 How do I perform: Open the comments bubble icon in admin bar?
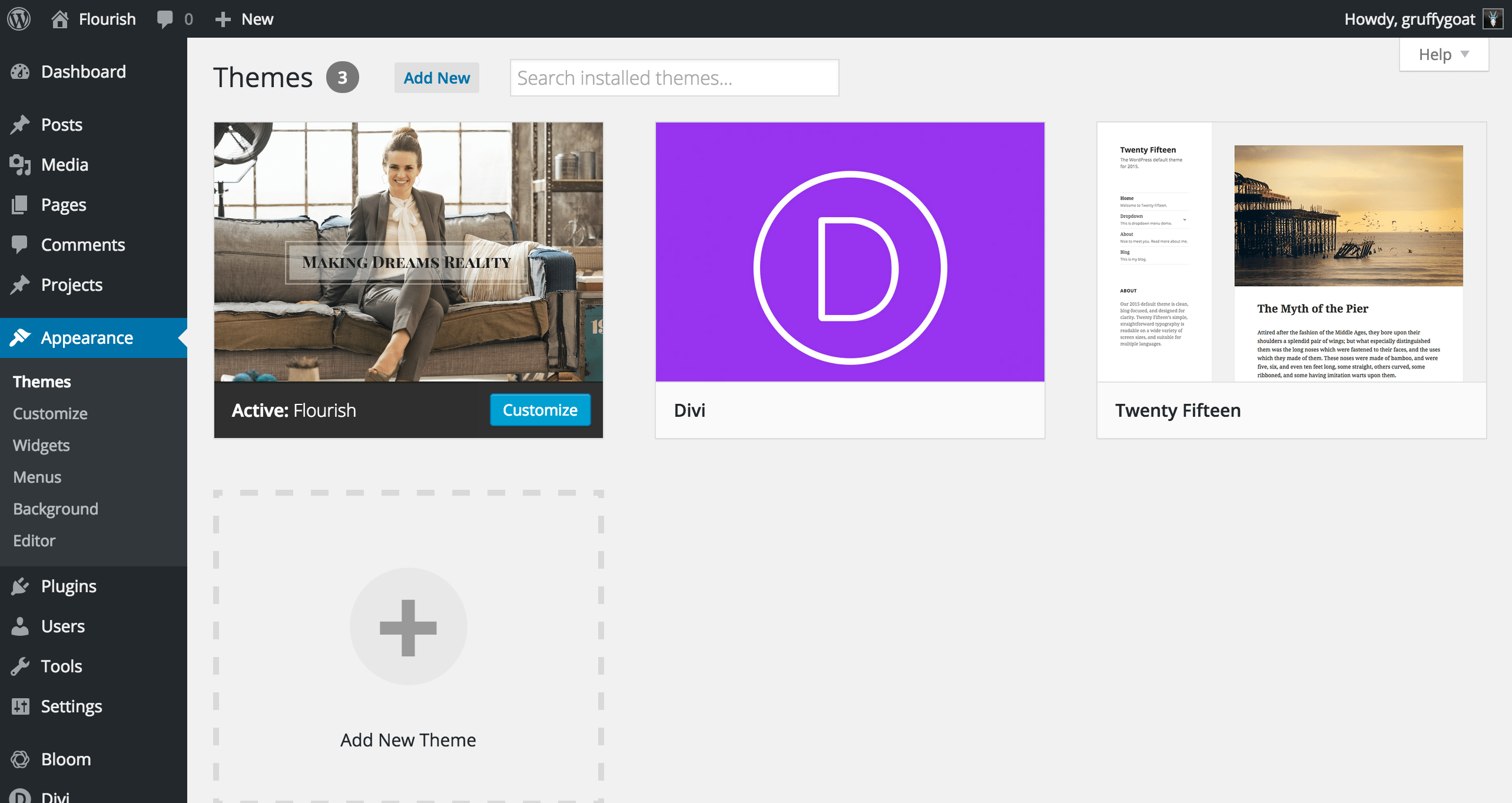pyautogui.click(x=165, y=19)
